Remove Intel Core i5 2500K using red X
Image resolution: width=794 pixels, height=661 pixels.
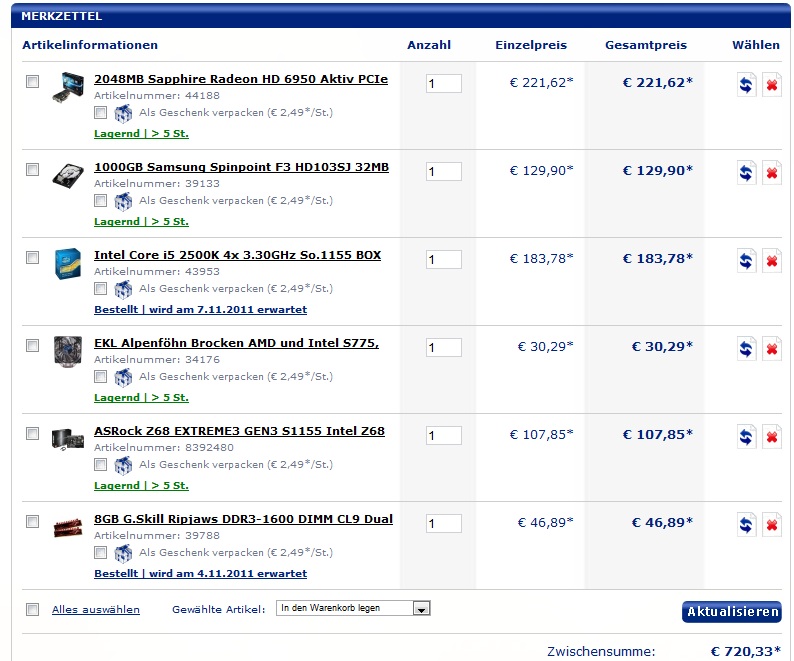click(772, 261)
